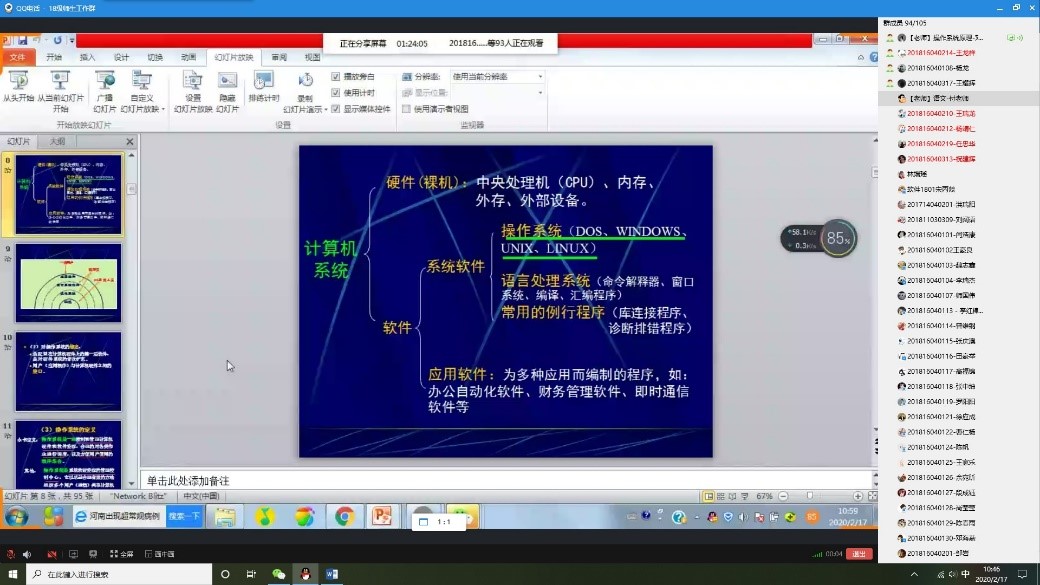Image resolution: width=1040 pixels, height=585 pixels.
Task: Click Hide Slide (隐藏幻灯片) in ribbon
Action: coord(228,91)
